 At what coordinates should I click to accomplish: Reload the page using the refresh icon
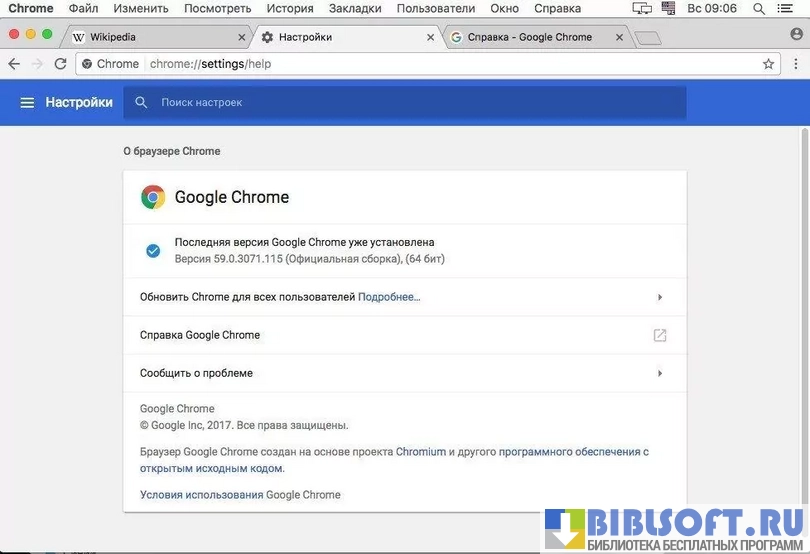[x=60, y=64]
